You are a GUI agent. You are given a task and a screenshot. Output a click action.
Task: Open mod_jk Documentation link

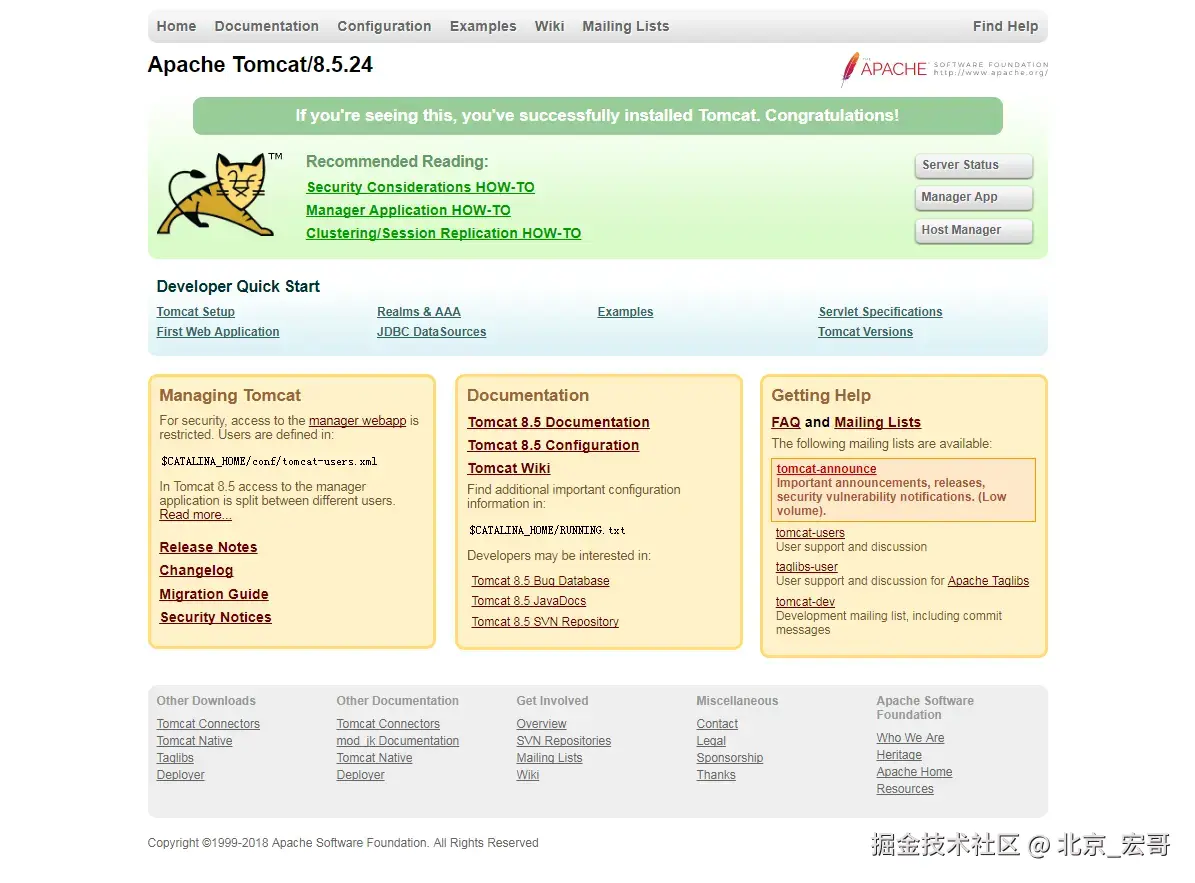point(398,741)
